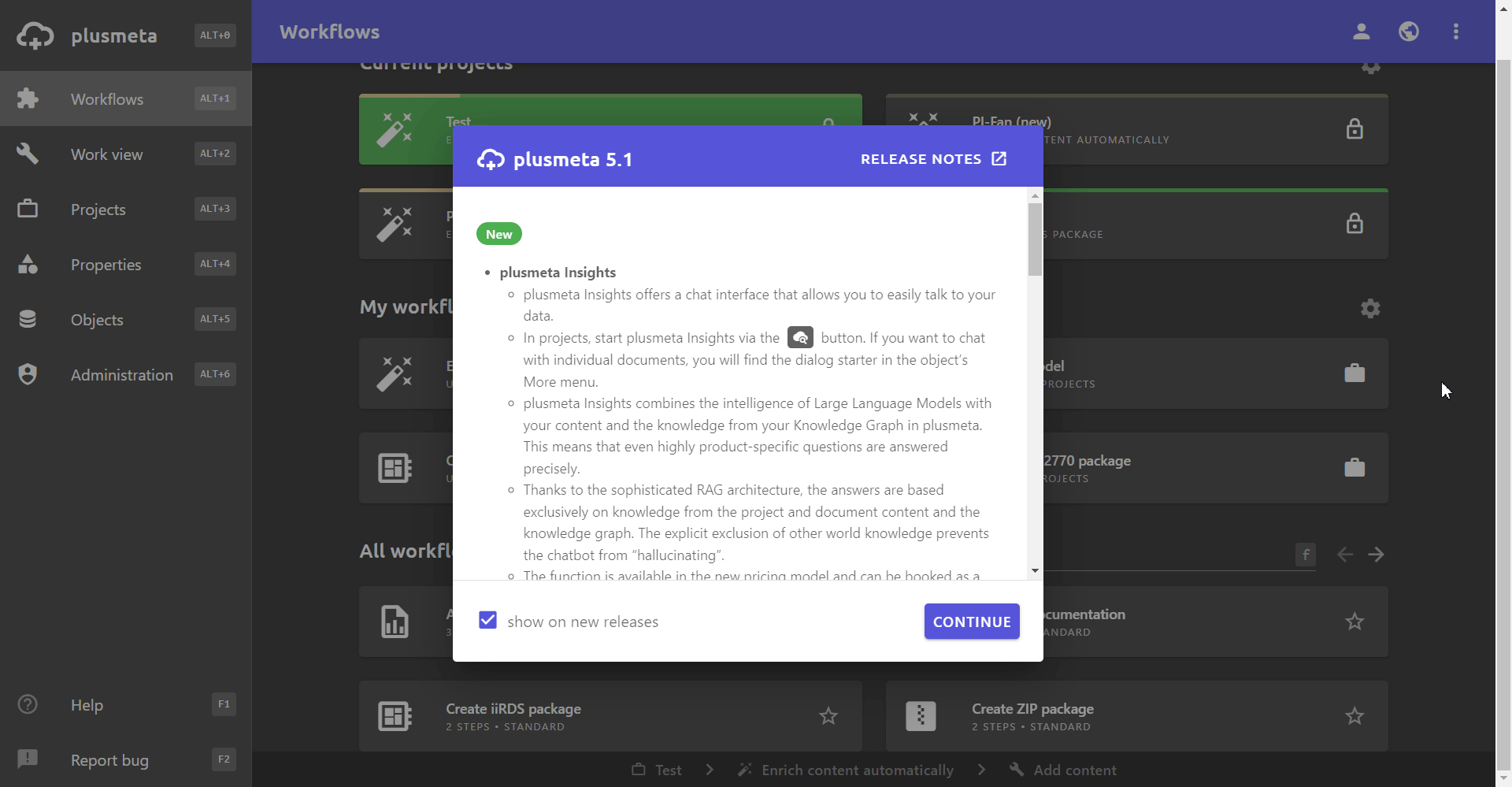
Task: Uncheck show on new releases checkbox
Action: [488, 620]
